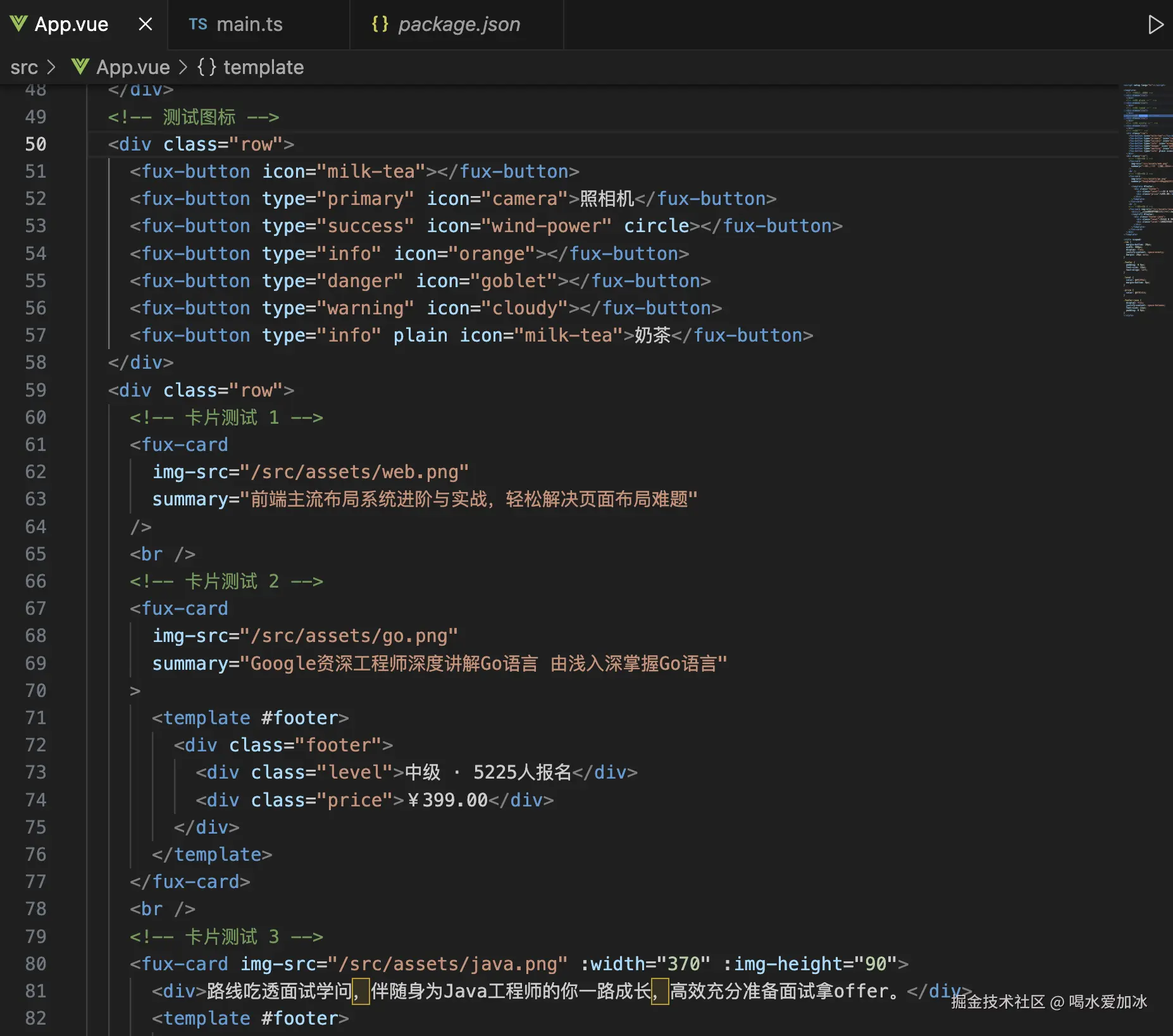Run the file with the play icon
Viewport: 1173px width, 1036px height.
coord(1155,25)
